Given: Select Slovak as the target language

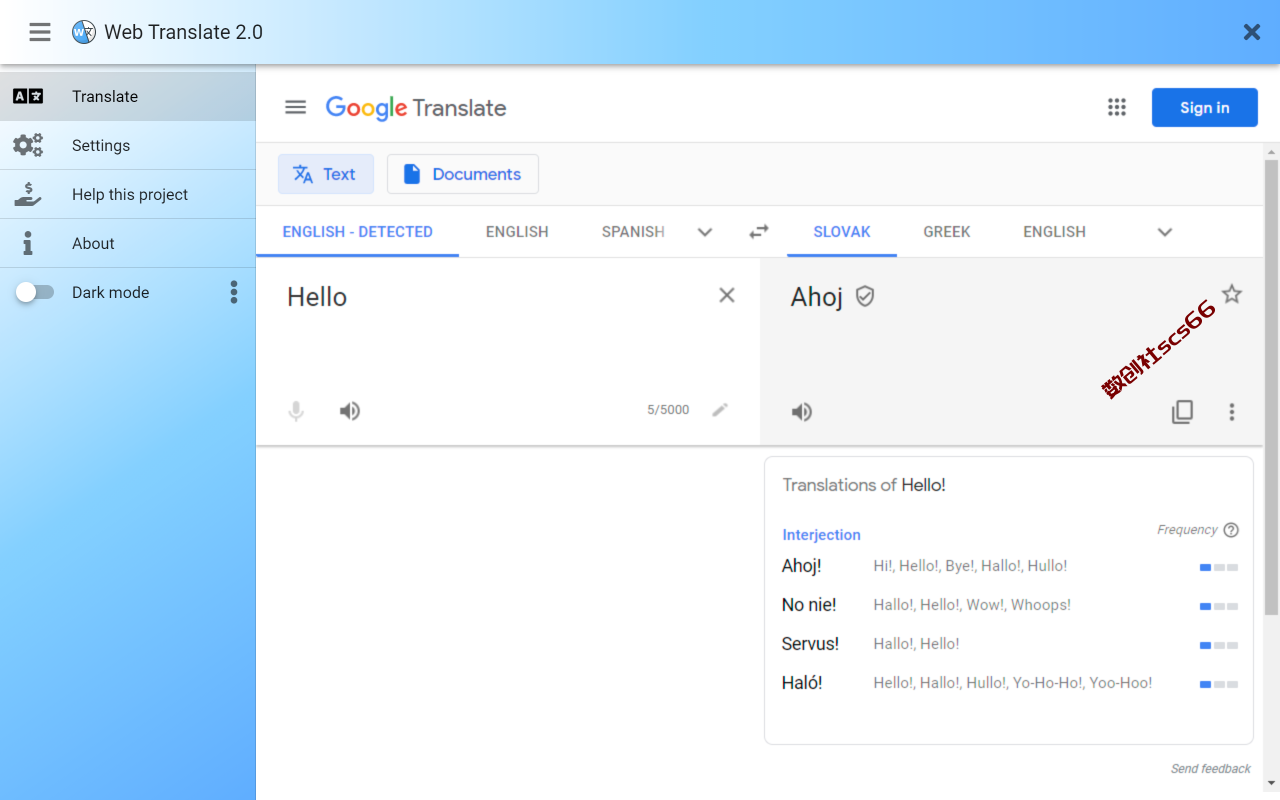Looking at the screenshot, I should pos(842,232).
